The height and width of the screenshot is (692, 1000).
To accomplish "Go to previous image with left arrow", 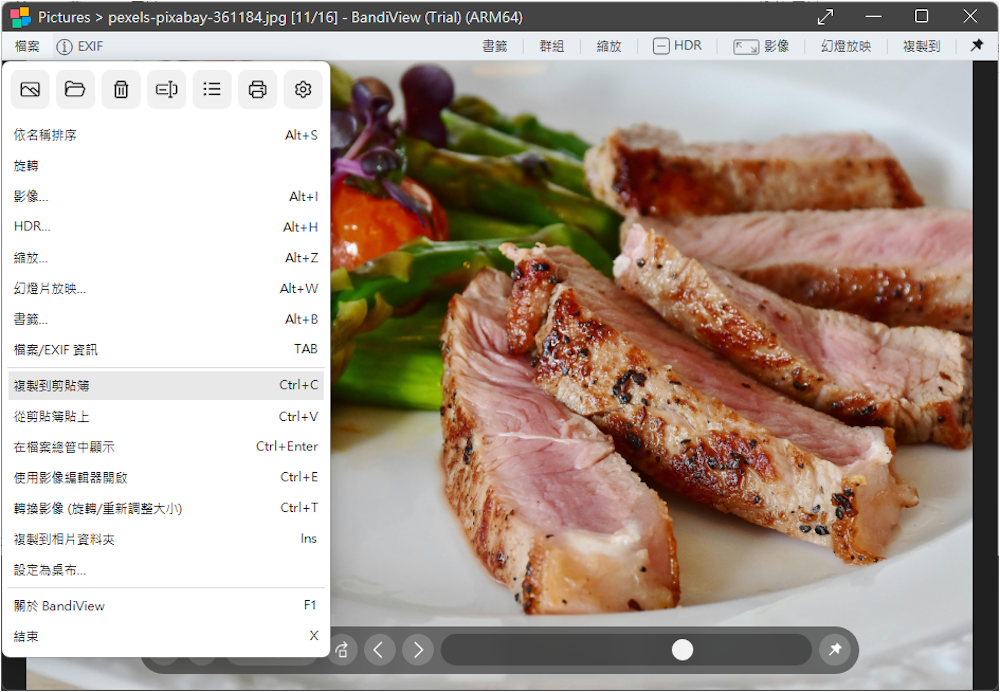I will point(379,650).
